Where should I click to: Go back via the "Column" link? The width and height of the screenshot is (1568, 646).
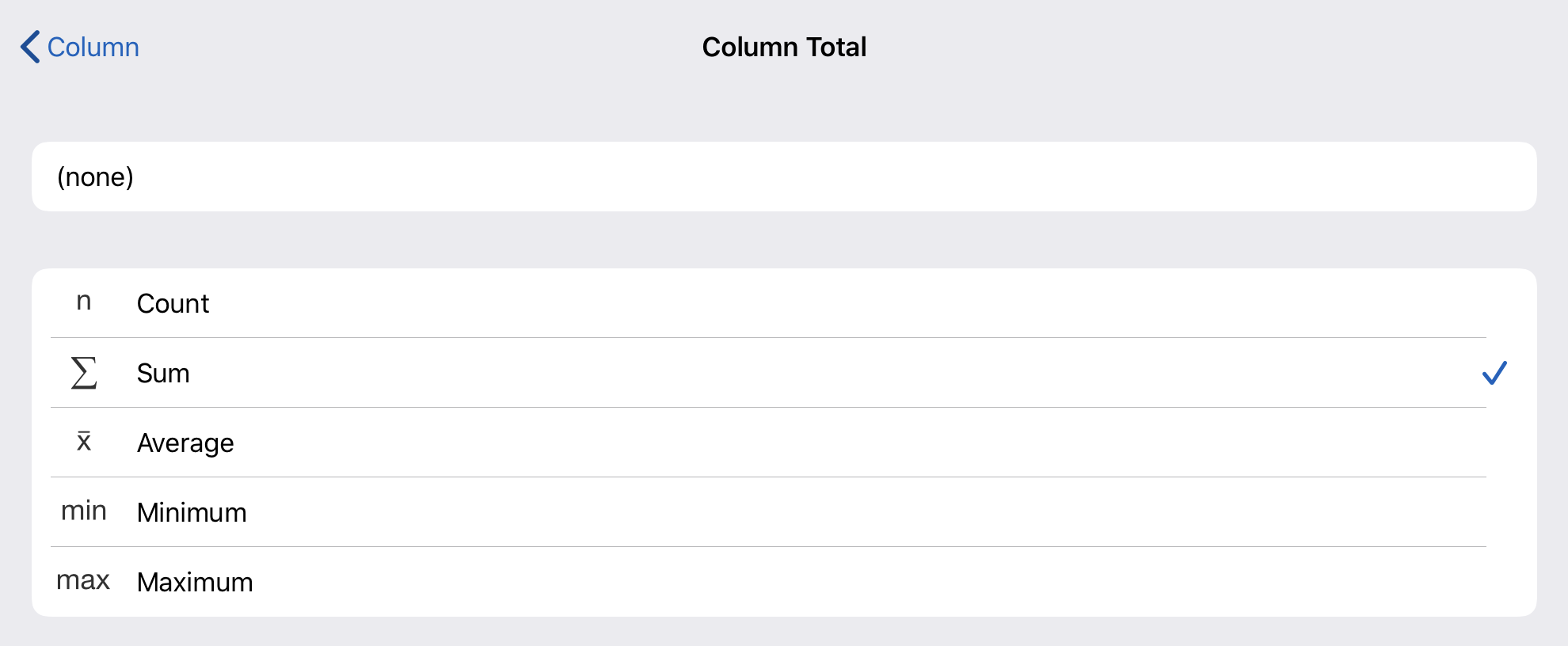point(93,47)
